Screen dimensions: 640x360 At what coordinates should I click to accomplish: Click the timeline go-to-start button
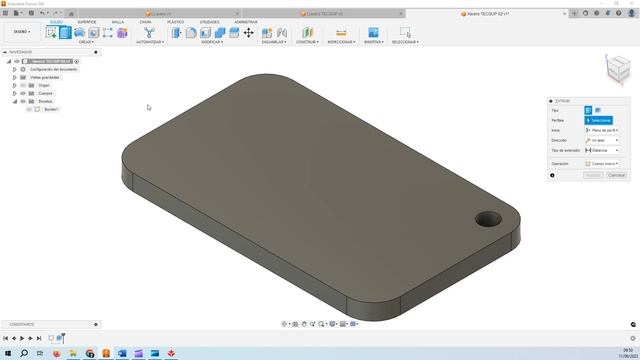tap(5, 338)
